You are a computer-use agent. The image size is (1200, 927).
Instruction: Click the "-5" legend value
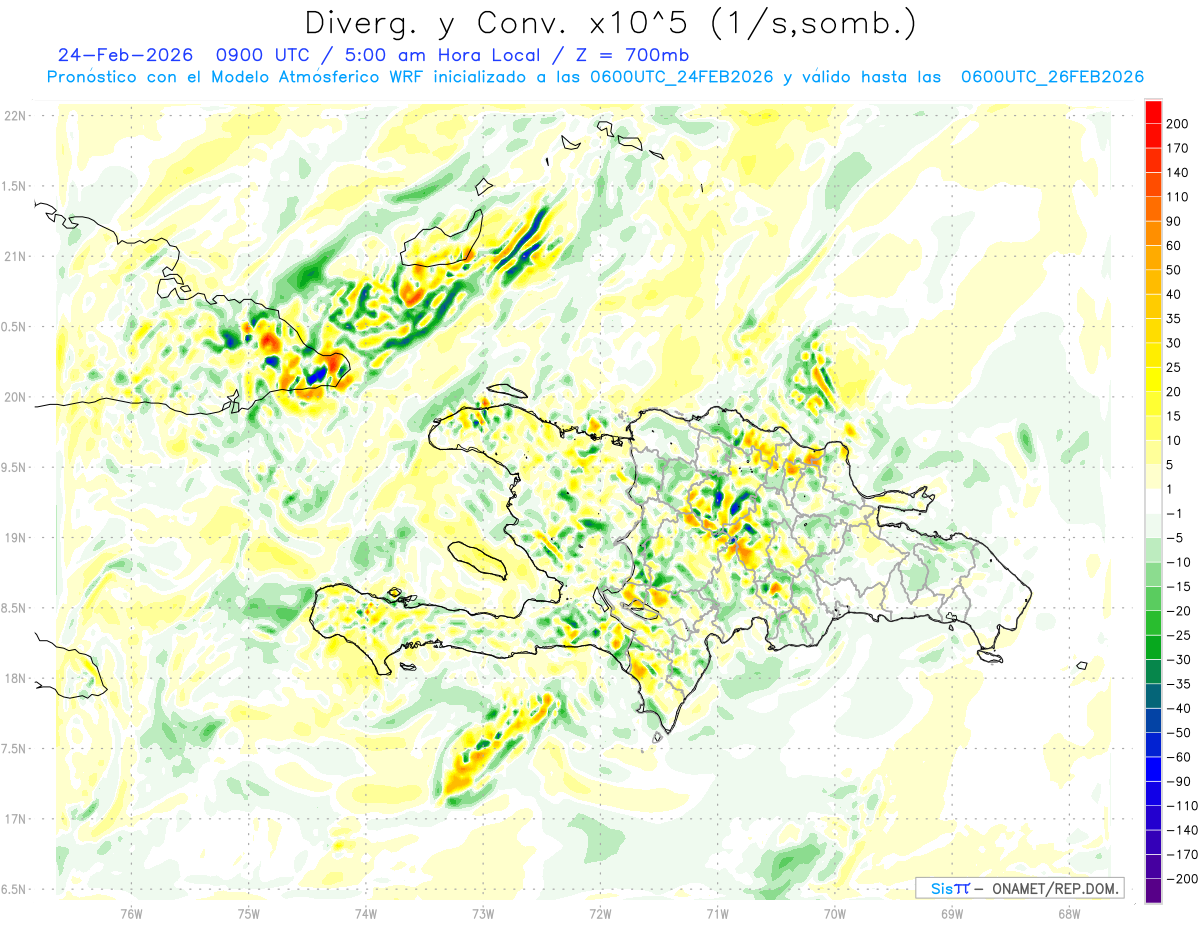click(x=1176, y=538)
